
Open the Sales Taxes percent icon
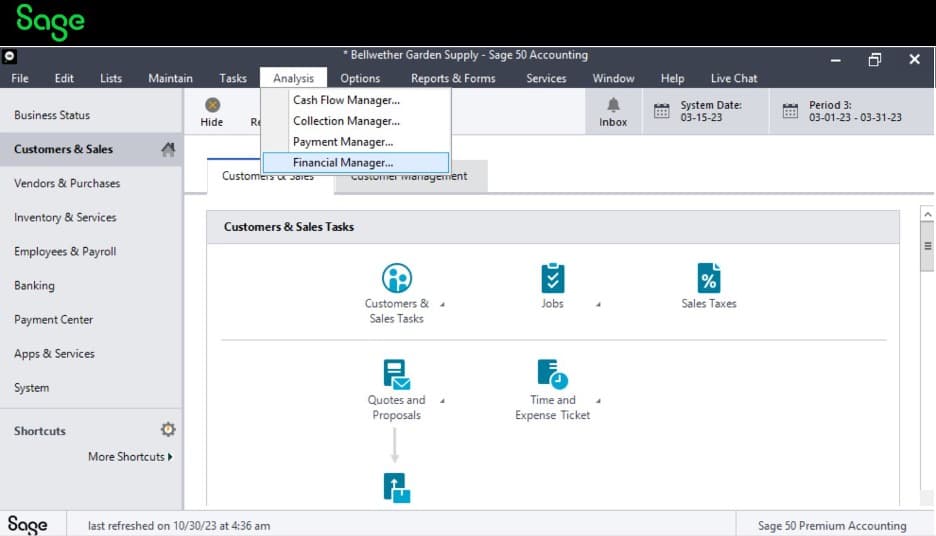click(709, 278)
